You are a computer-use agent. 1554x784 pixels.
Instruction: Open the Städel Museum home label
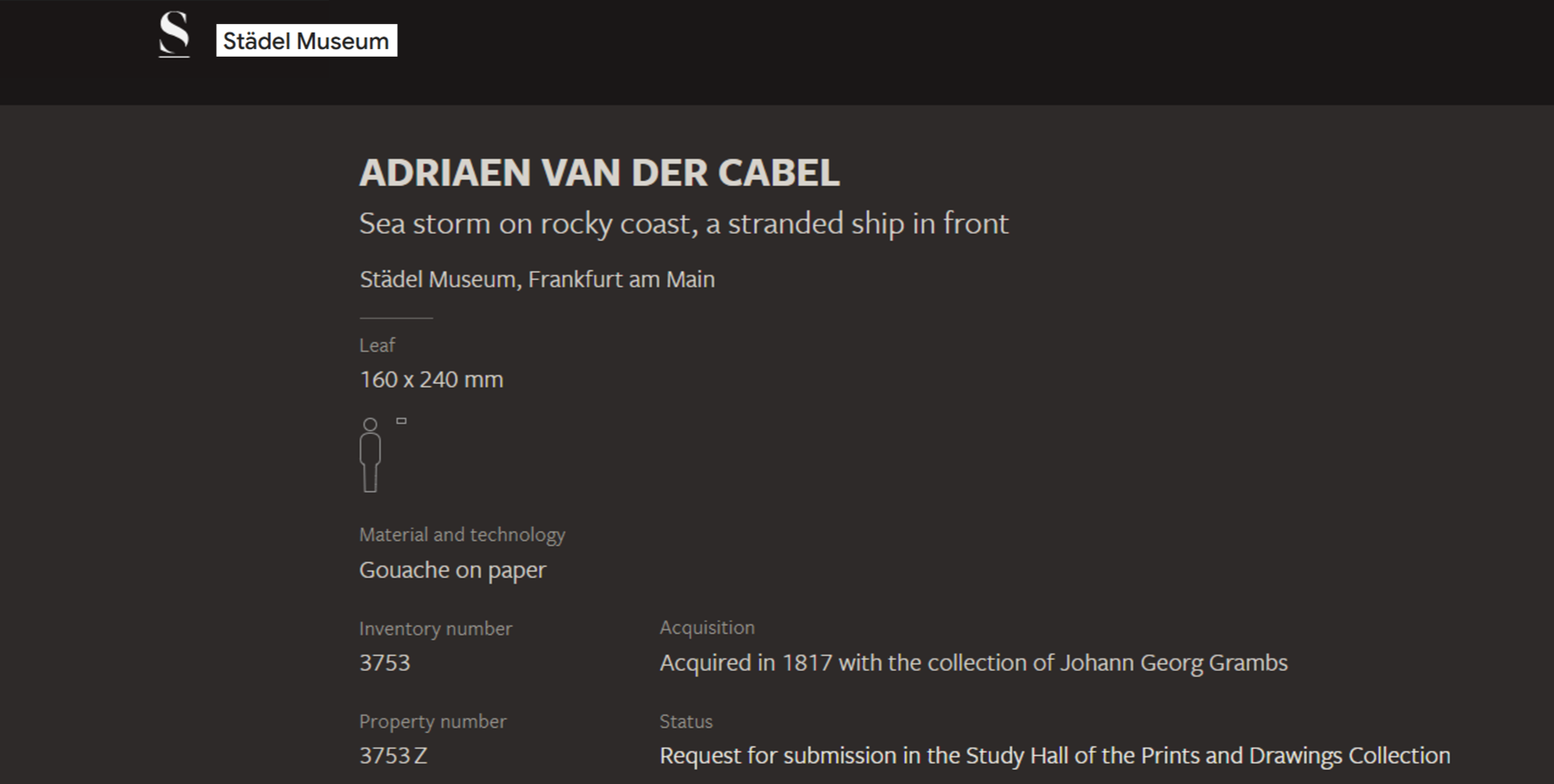(306, 41)
